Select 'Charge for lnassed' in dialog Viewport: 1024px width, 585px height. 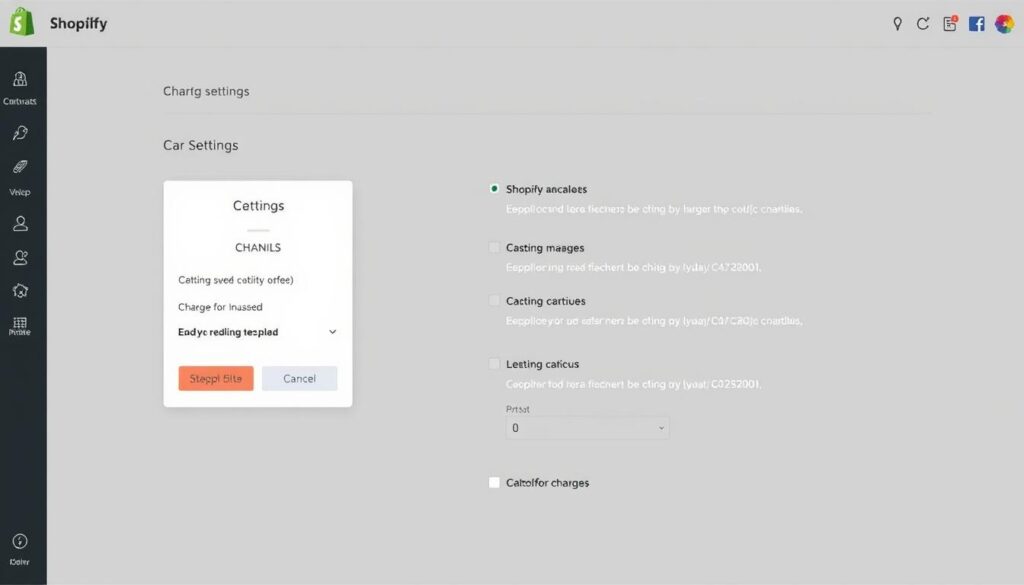(220, 307)
